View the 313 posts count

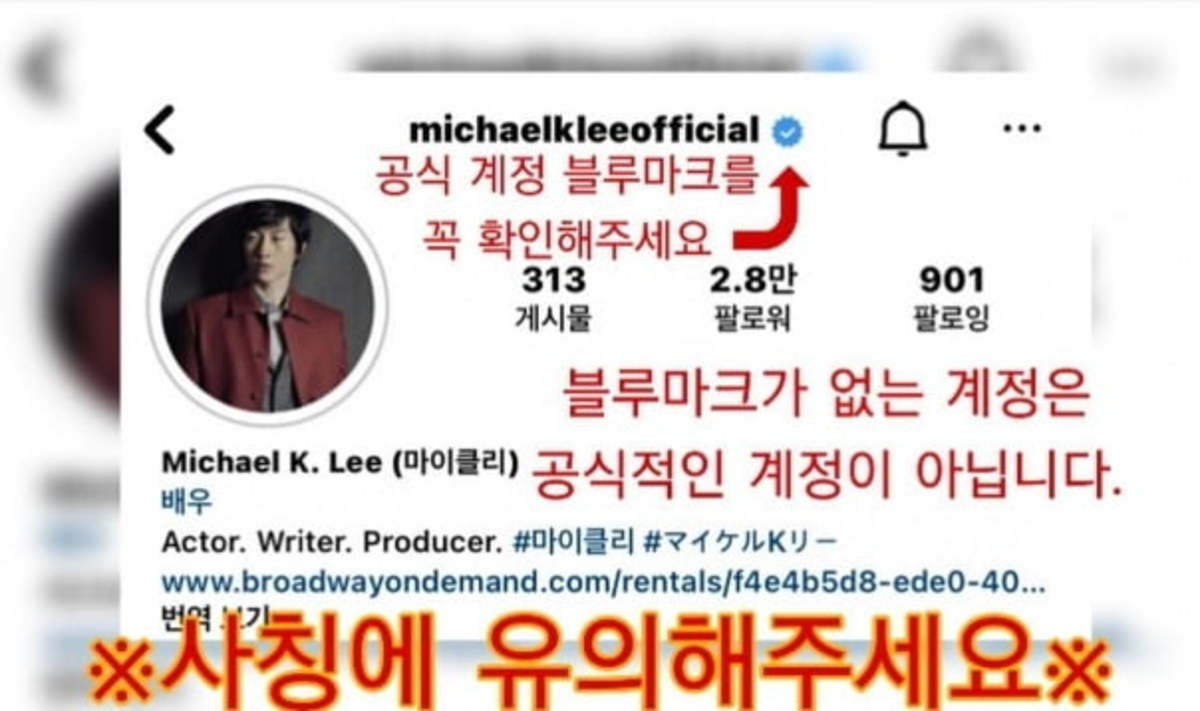(x=553, y=279)
